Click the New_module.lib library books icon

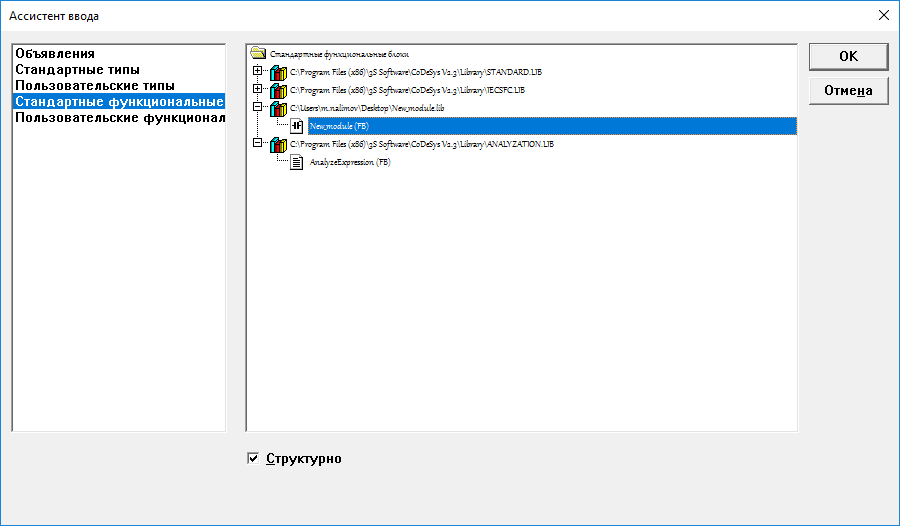point(278,108)
